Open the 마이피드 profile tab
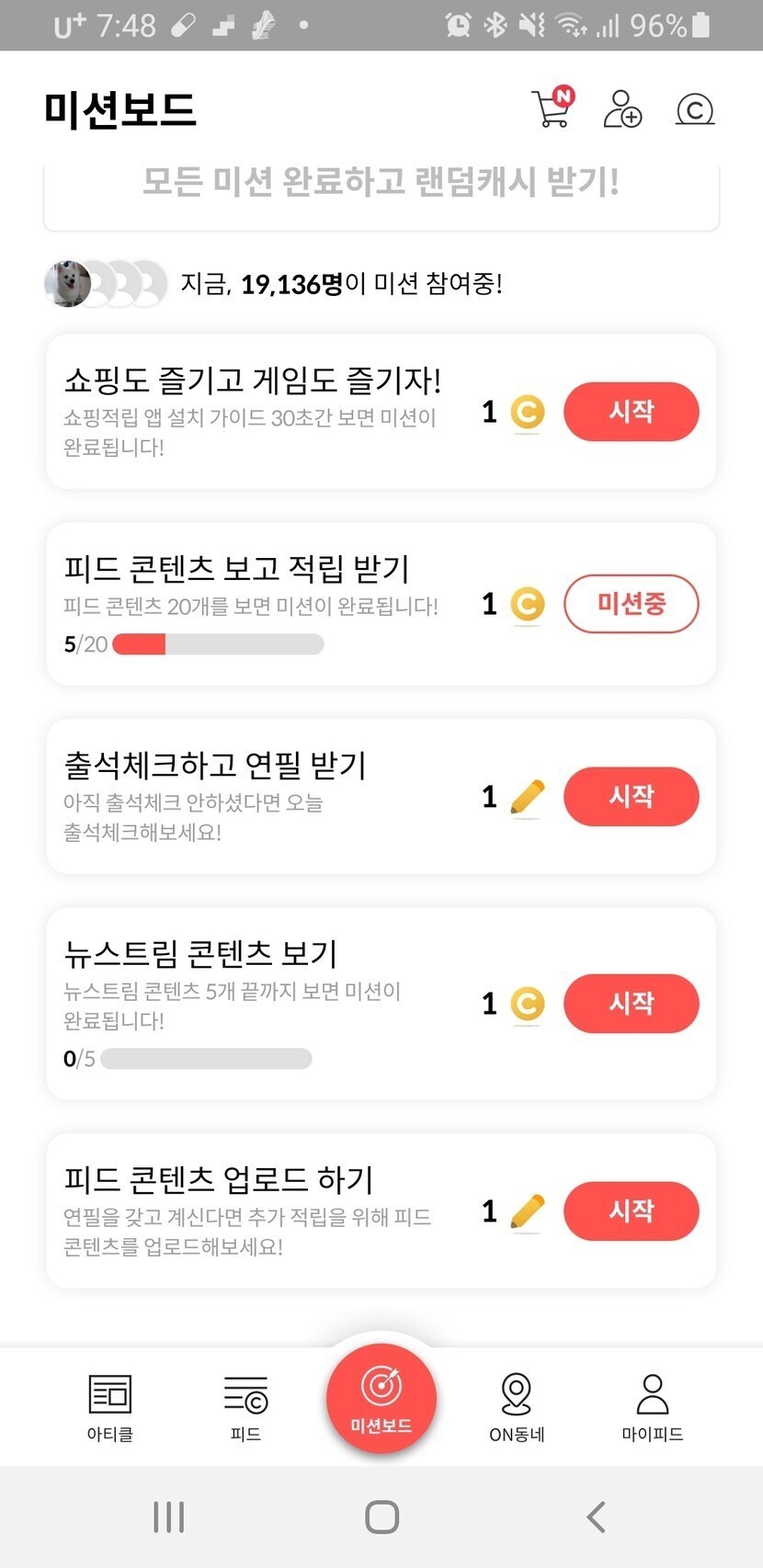The height and width of the screenshot is (1568, 763). 653,1407
